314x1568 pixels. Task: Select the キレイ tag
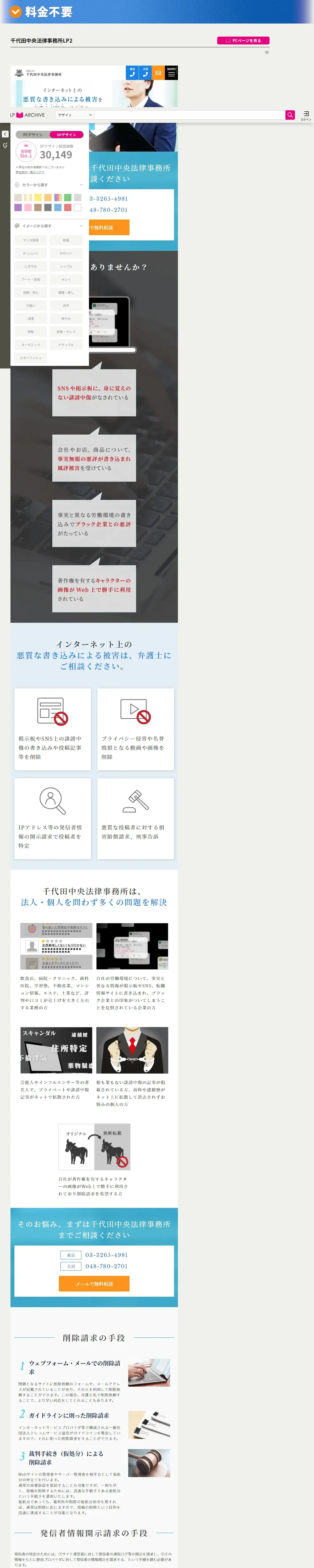point(66,279)
